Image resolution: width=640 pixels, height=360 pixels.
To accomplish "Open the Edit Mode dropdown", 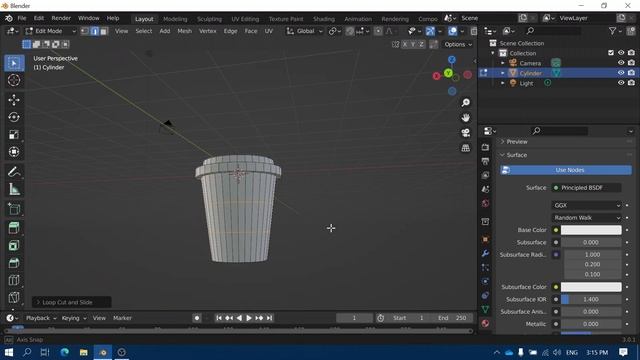I will (51, 31).
